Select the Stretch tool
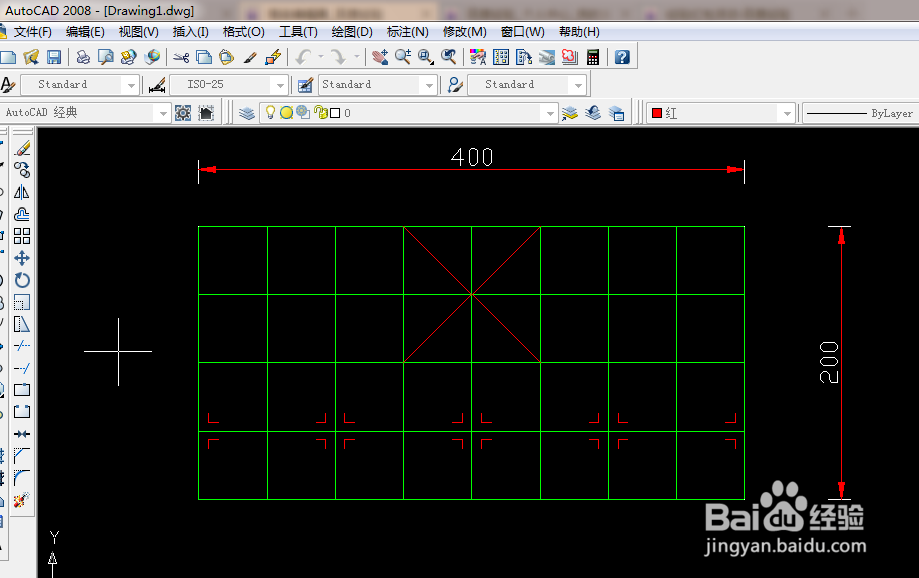The height and width of the screenshot is (578, 919). point(22,324)
